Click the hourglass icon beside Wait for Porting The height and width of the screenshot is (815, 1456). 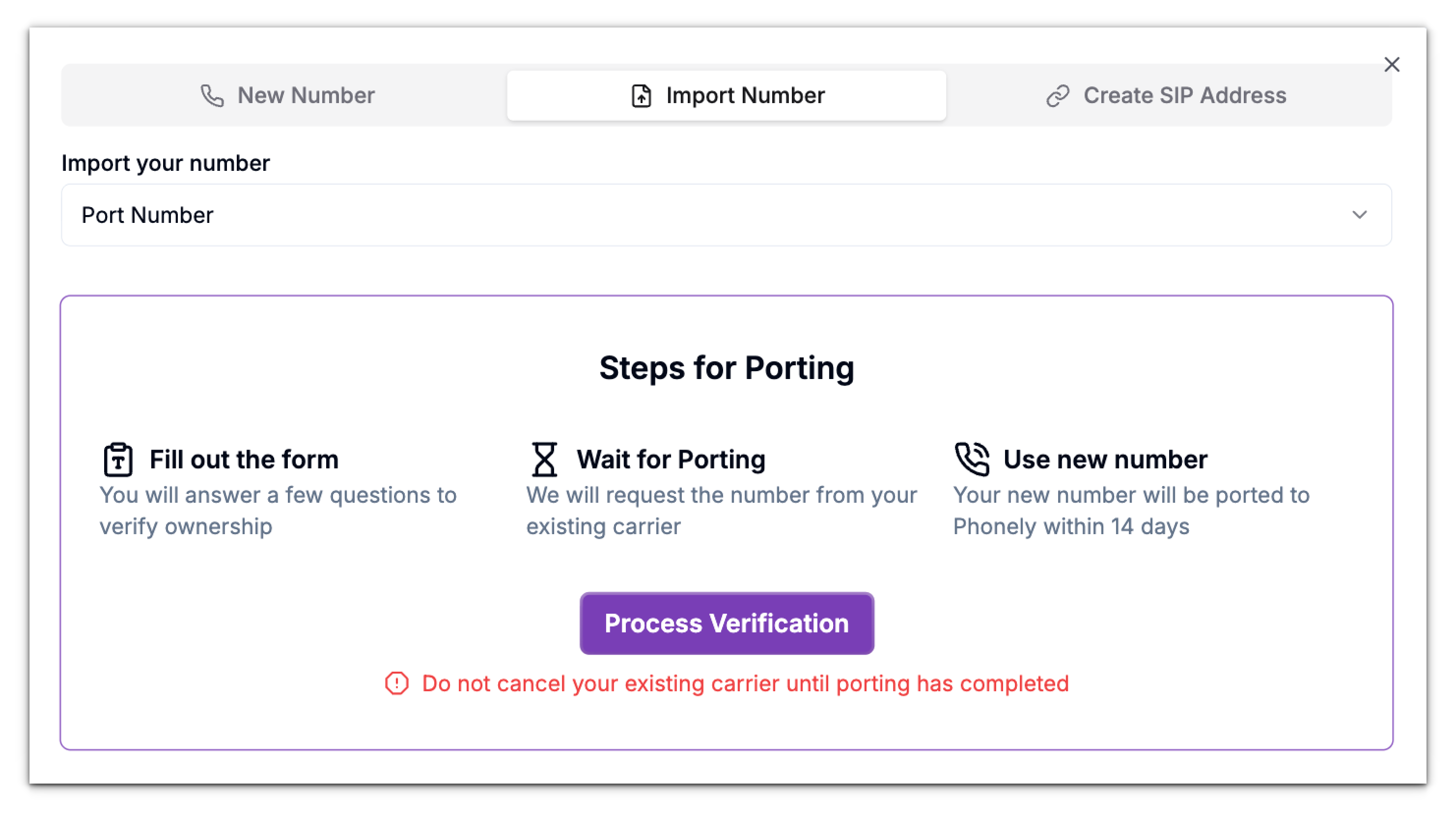(x=544, y=460)
